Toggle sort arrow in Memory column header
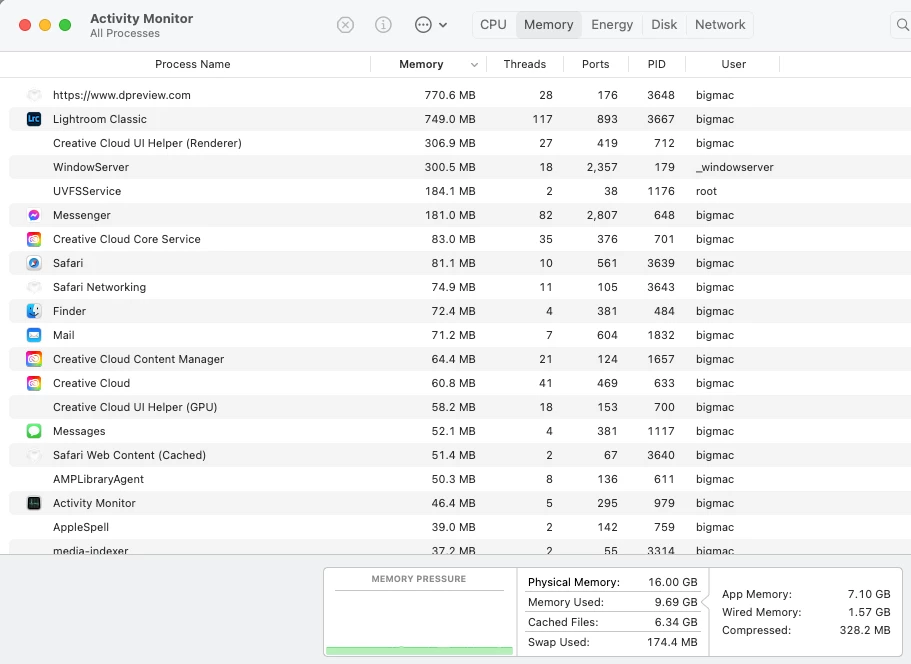The image size is (911, 664). 474,65
